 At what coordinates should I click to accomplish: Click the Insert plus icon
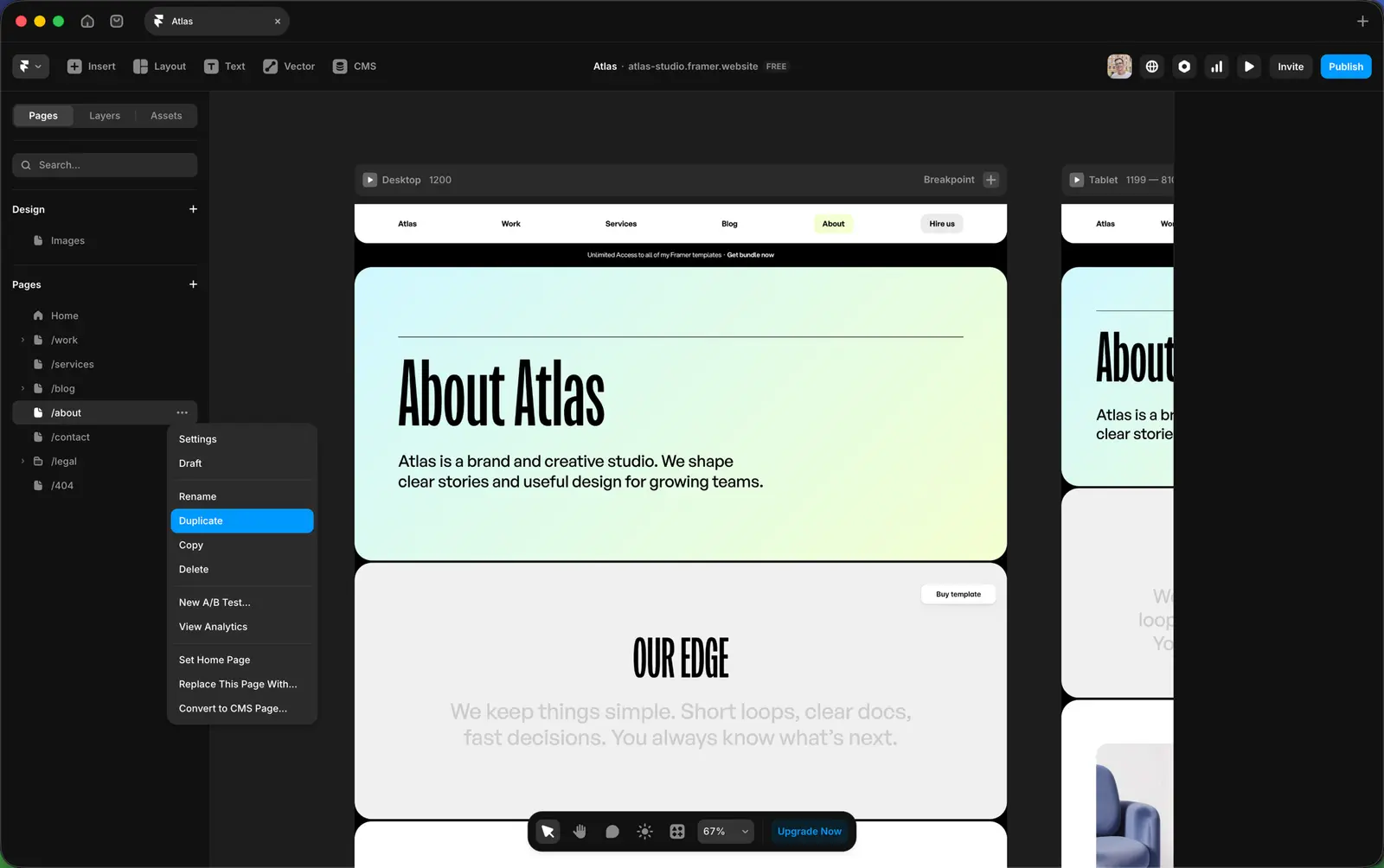point(74,67)
